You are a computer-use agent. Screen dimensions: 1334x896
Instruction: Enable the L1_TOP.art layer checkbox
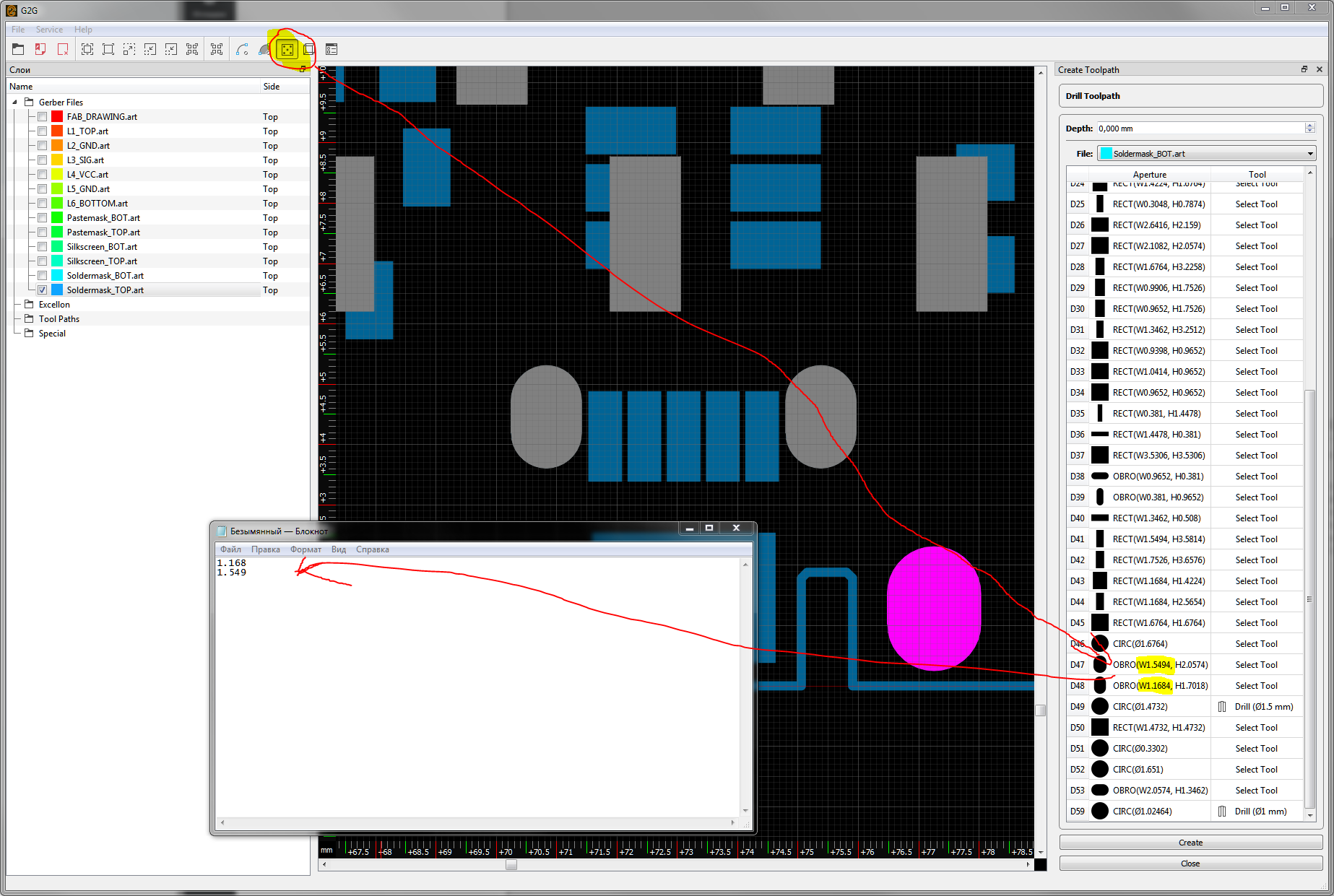[42, 131]
